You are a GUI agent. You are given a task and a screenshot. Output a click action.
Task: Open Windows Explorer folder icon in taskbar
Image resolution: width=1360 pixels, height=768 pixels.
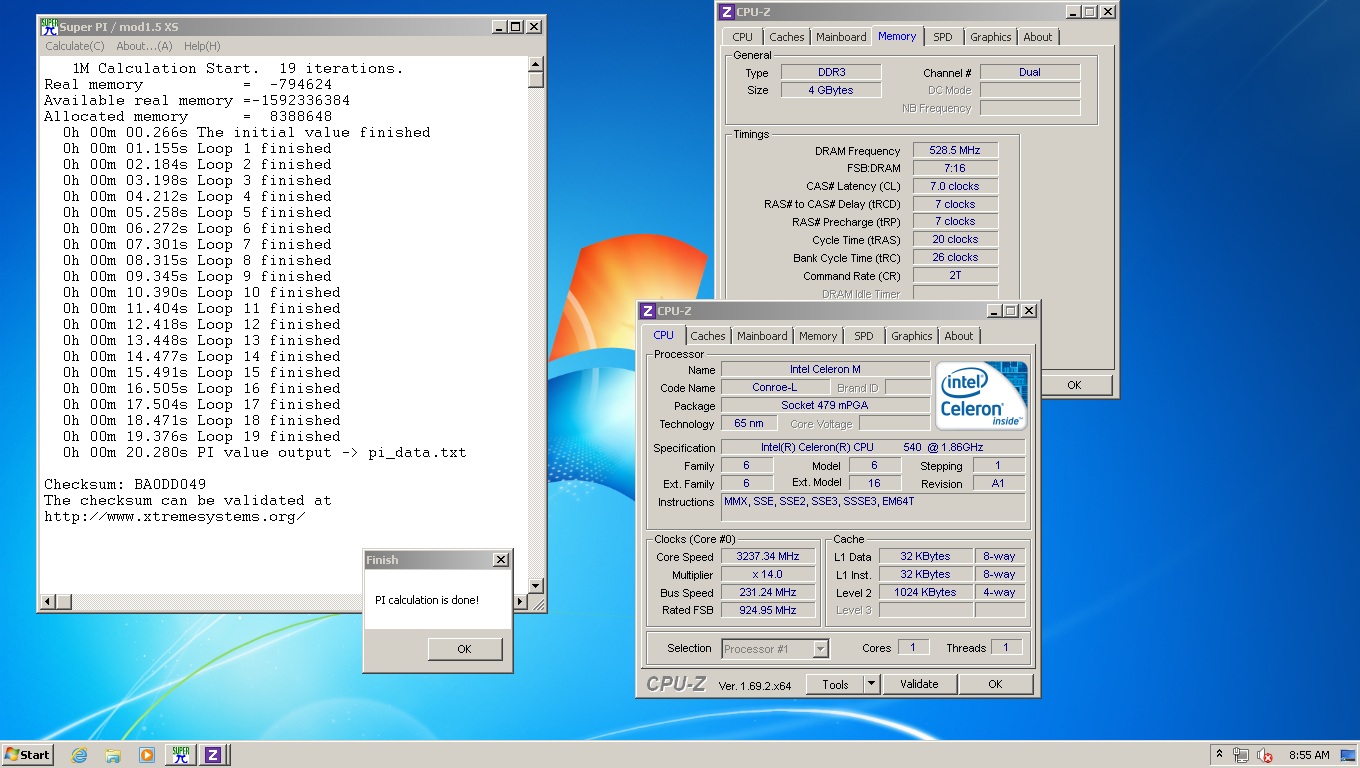click(x=113, y=755)
